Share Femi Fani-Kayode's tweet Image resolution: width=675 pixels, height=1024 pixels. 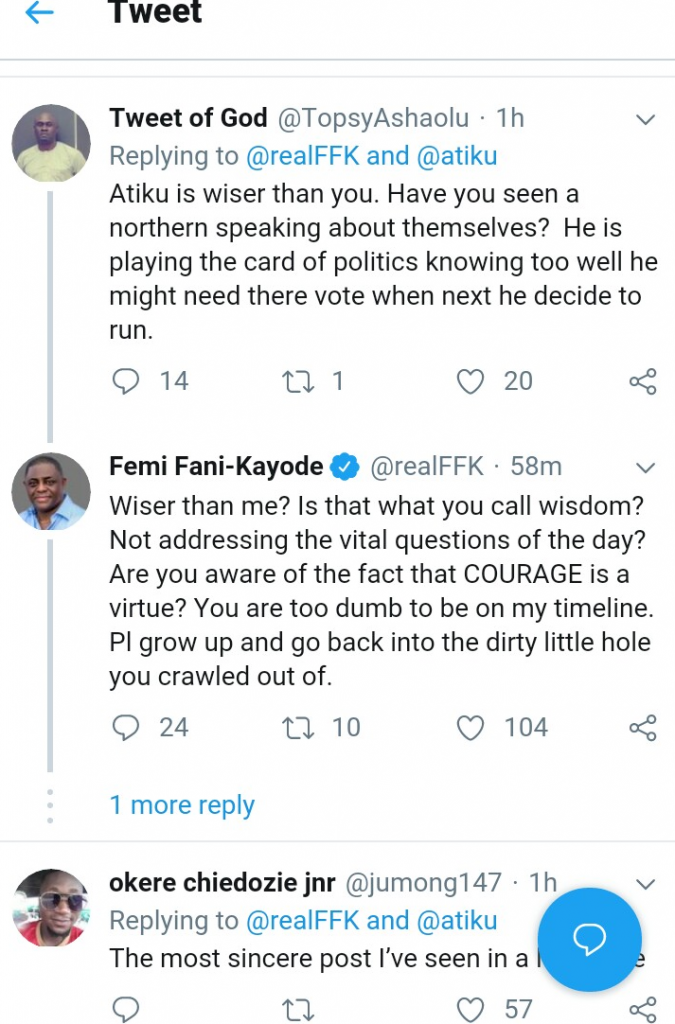point(642,727)
